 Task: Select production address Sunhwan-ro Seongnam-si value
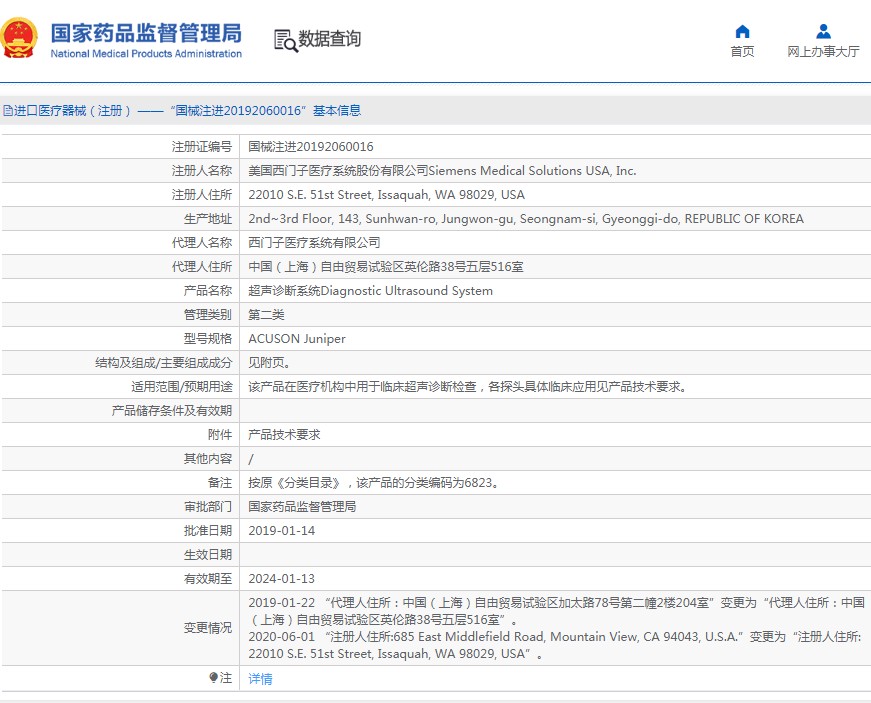(x=526, y=219)
